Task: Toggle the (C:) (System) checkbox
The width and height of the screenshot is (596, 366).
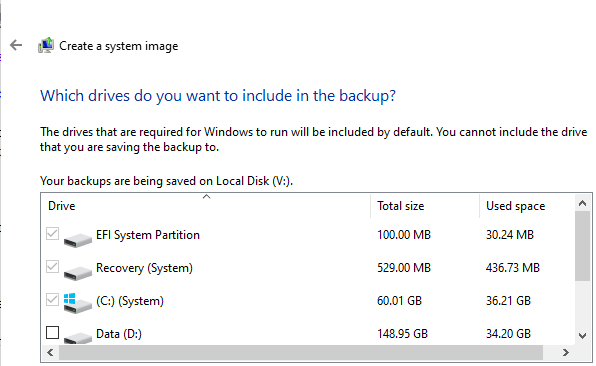Action: pos(52,299)
